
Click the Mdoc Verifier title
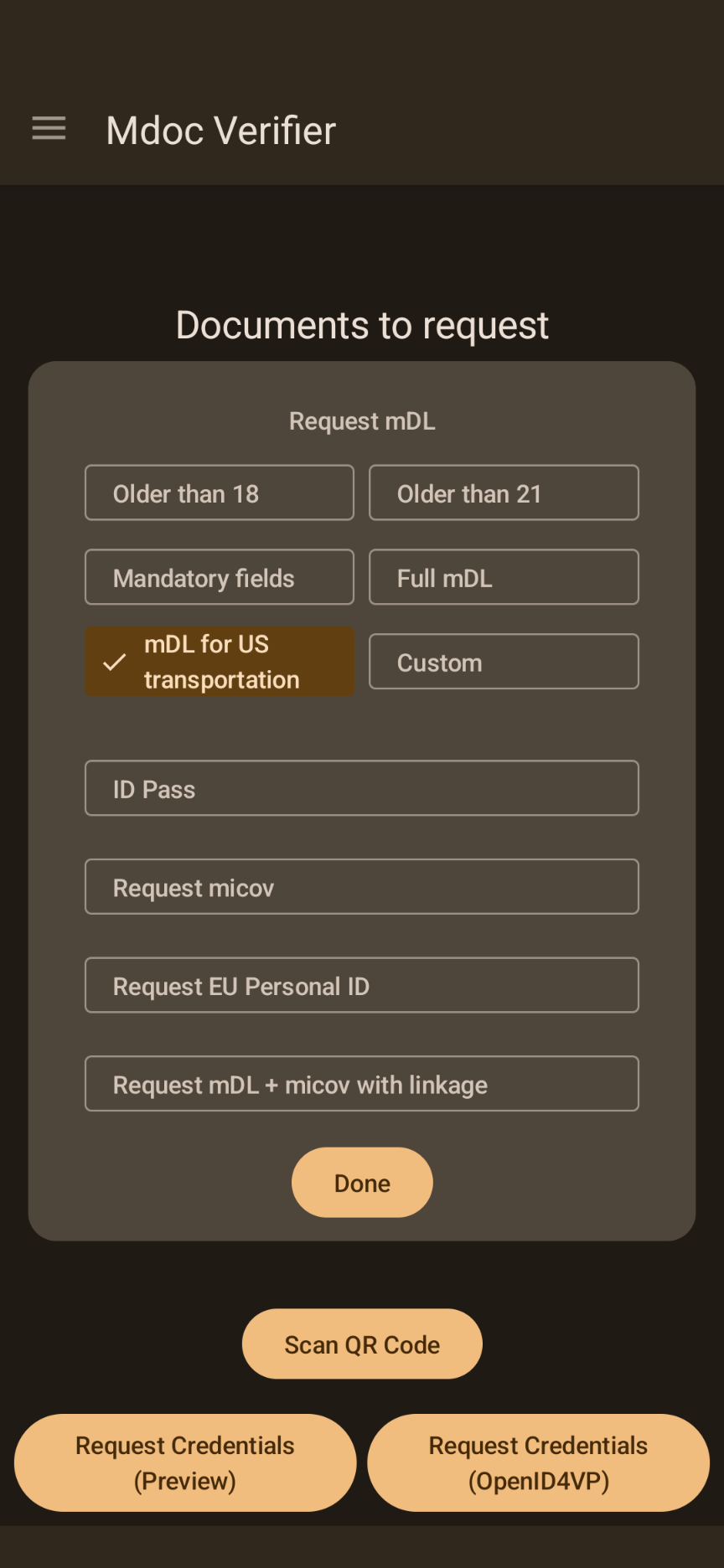pyautogui.click(x=221, y=131)
